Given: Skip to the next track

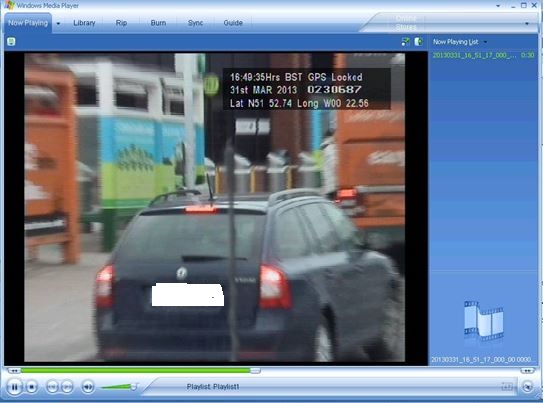Looking at the screenshot, I should 68,386.
